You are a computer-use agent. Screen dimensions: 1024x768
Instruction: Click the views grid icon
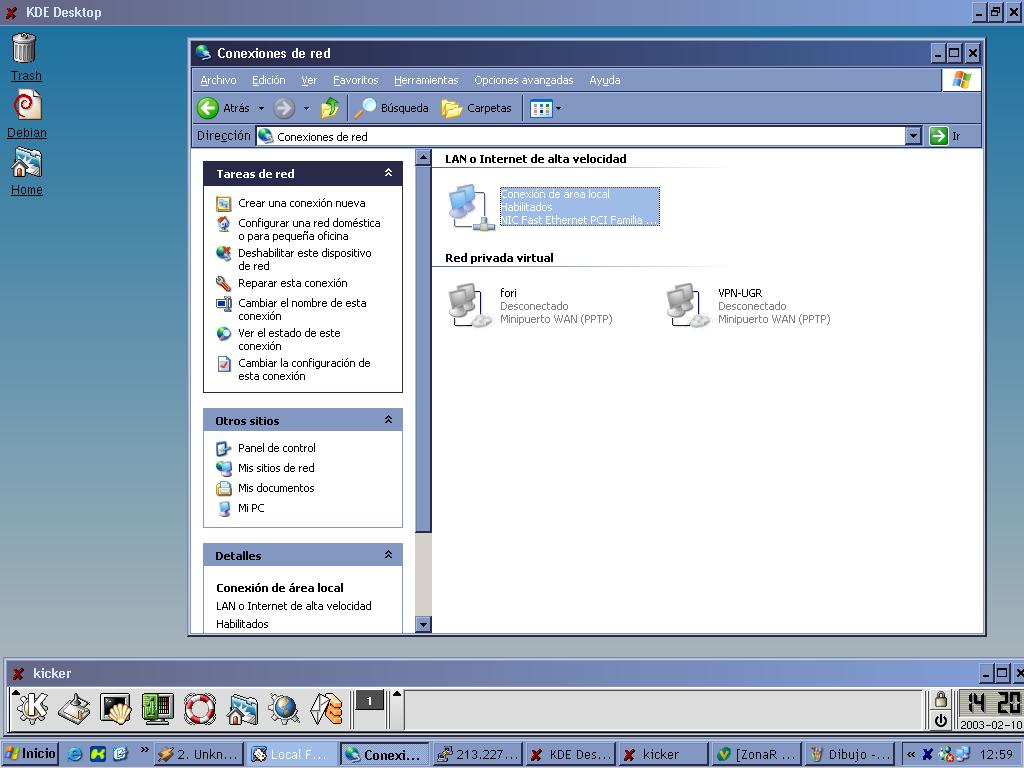coord(541,108)
